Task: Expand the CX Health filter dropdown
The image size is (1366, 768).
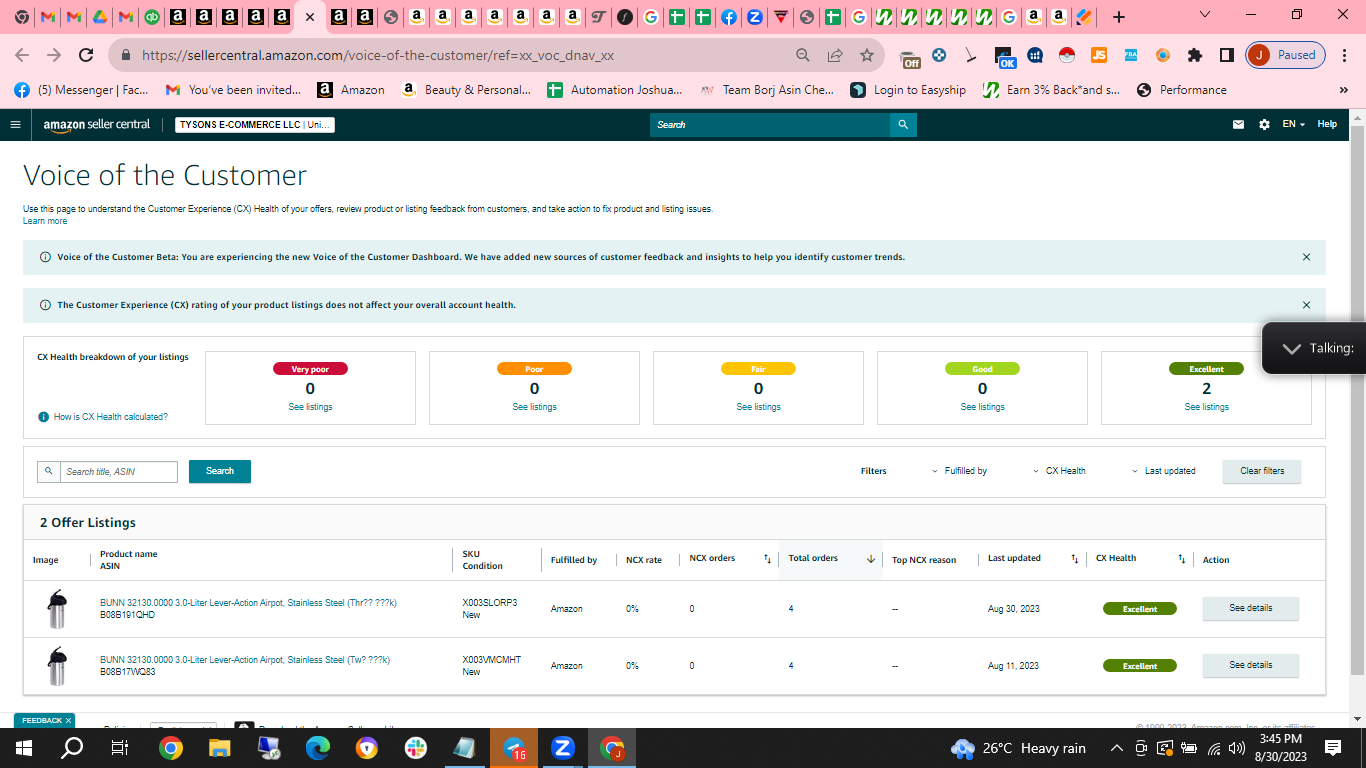Action: coord(1059,471)
